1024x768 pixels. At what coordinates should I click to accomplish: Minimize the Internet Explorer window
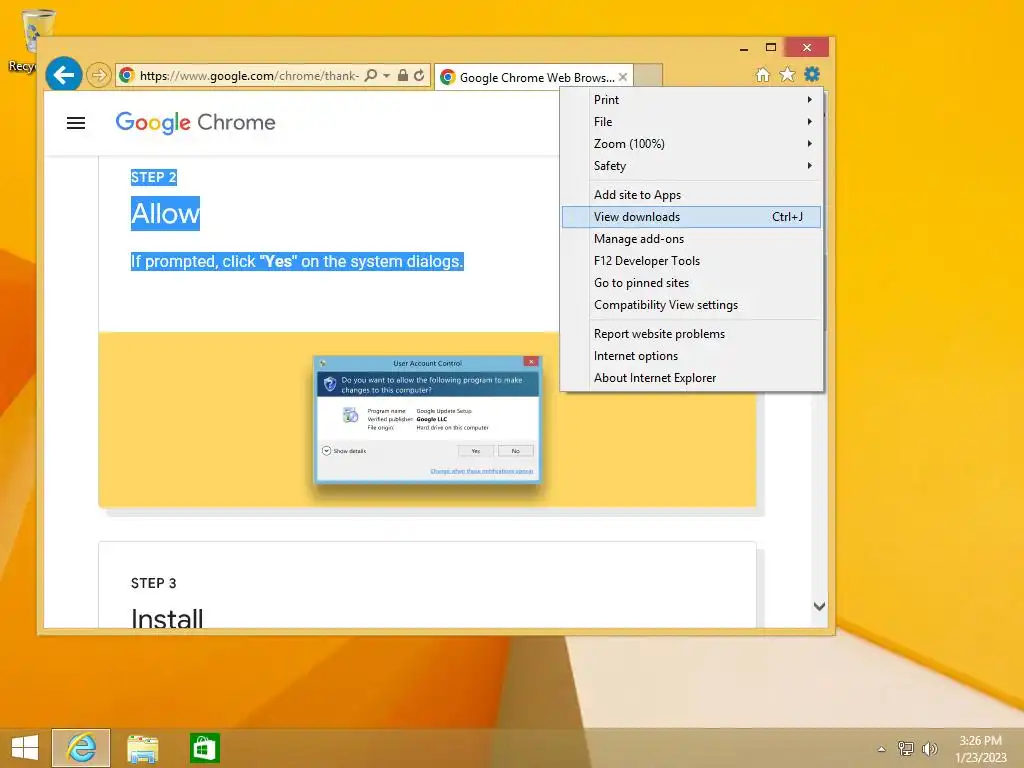744,48
